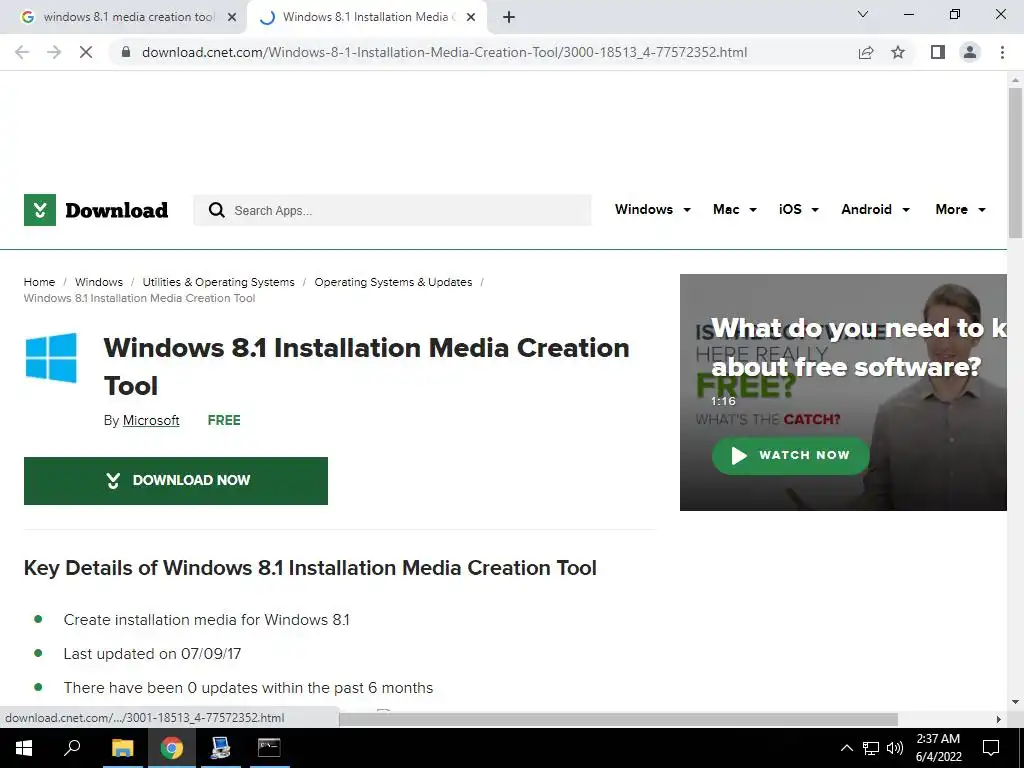Screen dimensions: 1024x768
Task: Click the taskbar clock and date
Action: [938, 748]
